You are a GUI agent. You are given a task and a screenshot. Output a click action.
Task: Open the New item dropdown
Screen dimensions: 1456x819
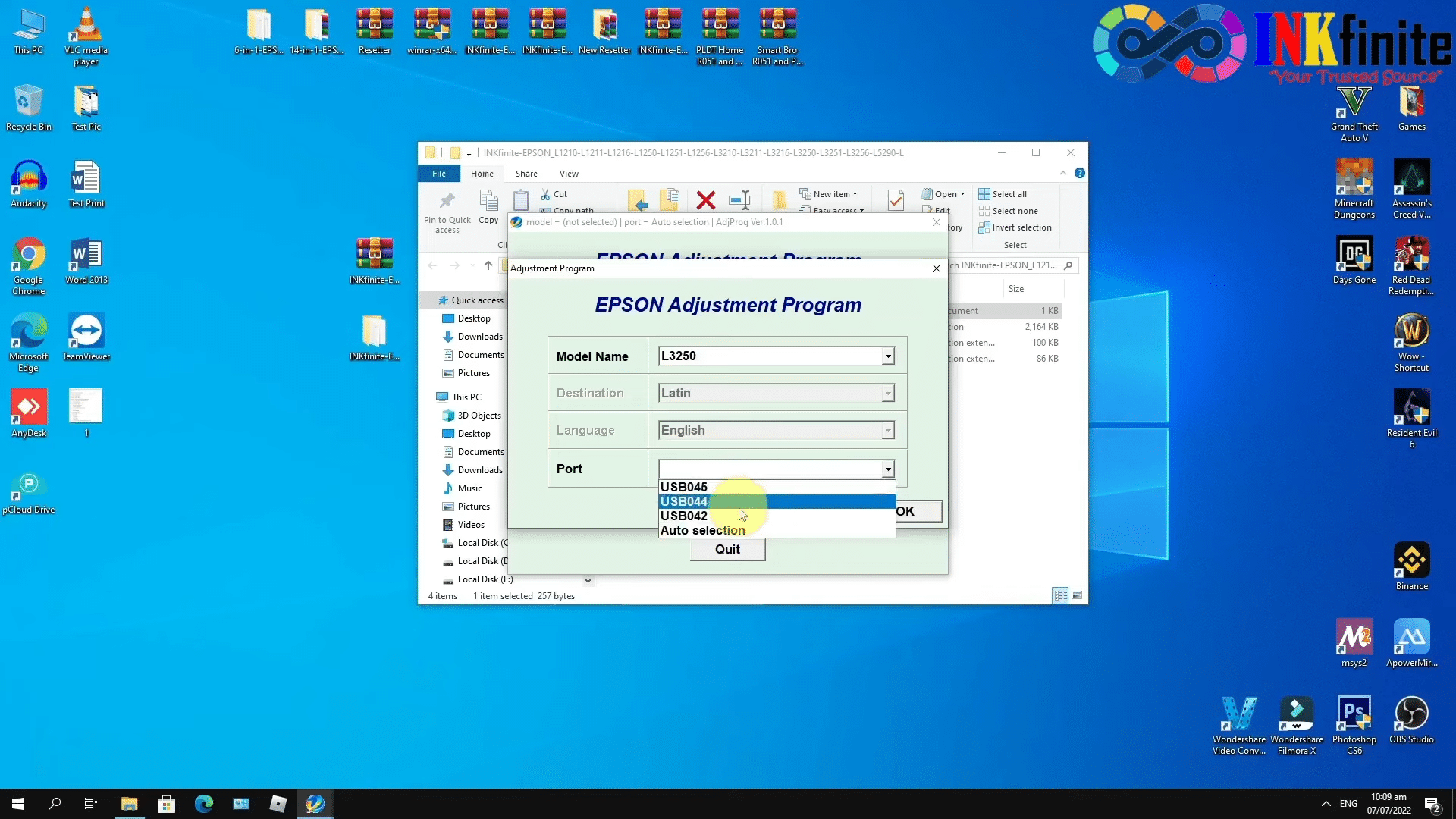[828, 194]
